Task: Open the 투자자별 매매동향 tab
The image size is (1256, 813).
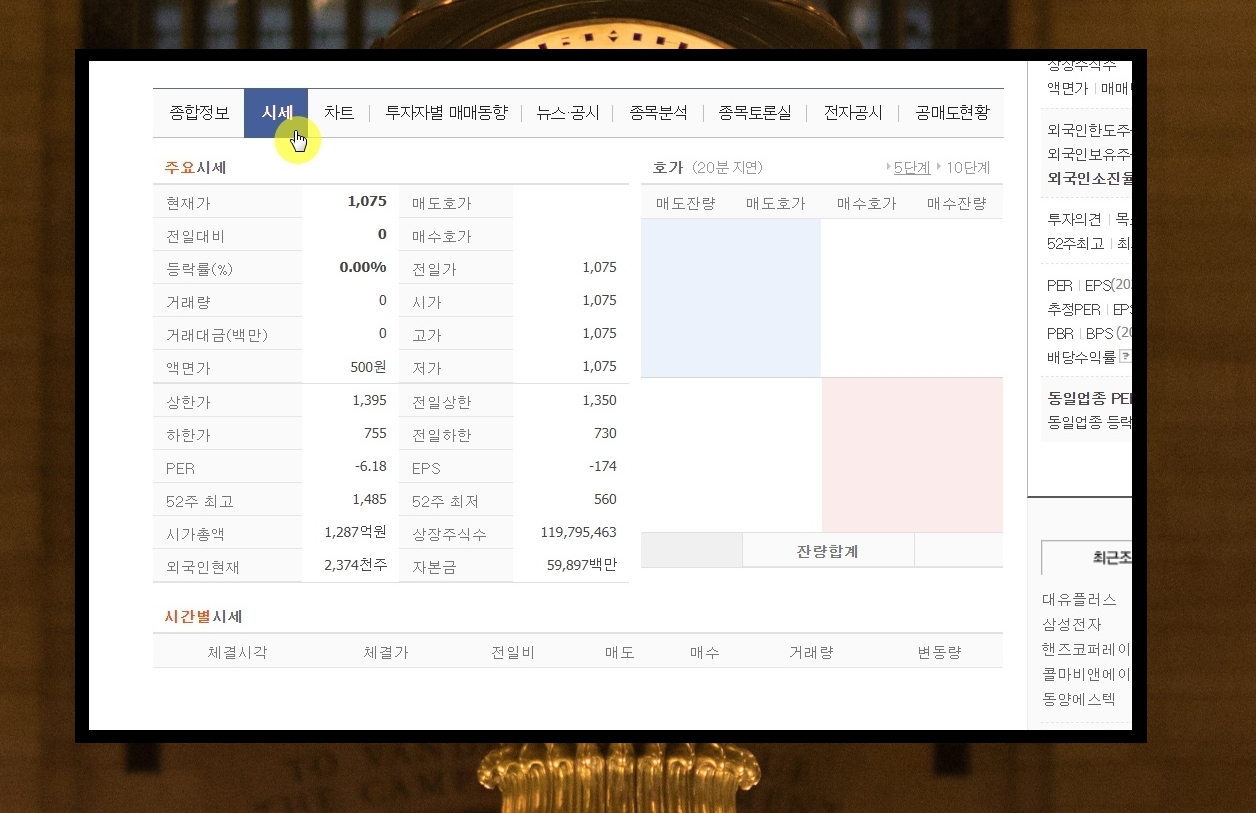Action: 446,113
